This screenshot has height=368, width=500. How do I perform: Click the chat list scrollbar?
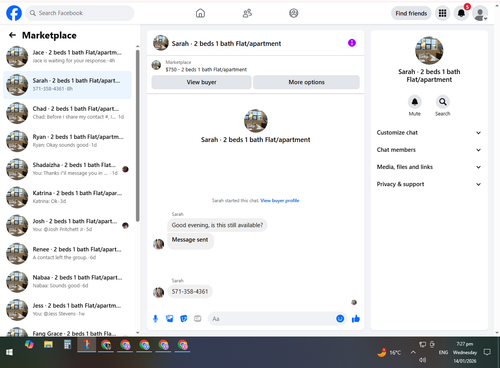click(x=137, y=136)
